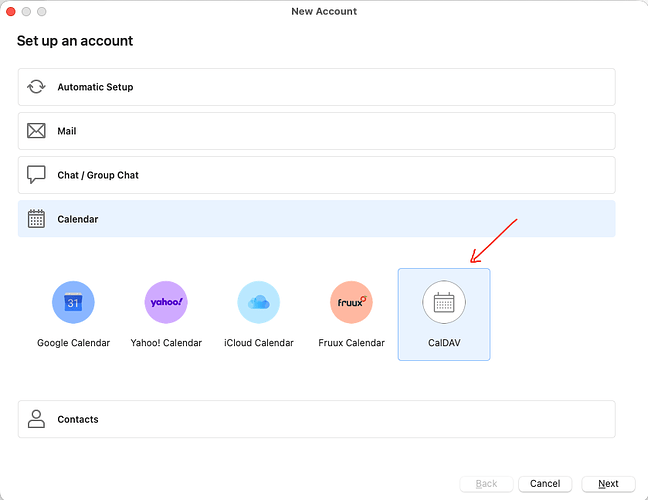Image resolution: width=648 pixels, height=500 pixels.
Task: Click the Automatic Setup sync arrows icon
Action: pos(36,87)
